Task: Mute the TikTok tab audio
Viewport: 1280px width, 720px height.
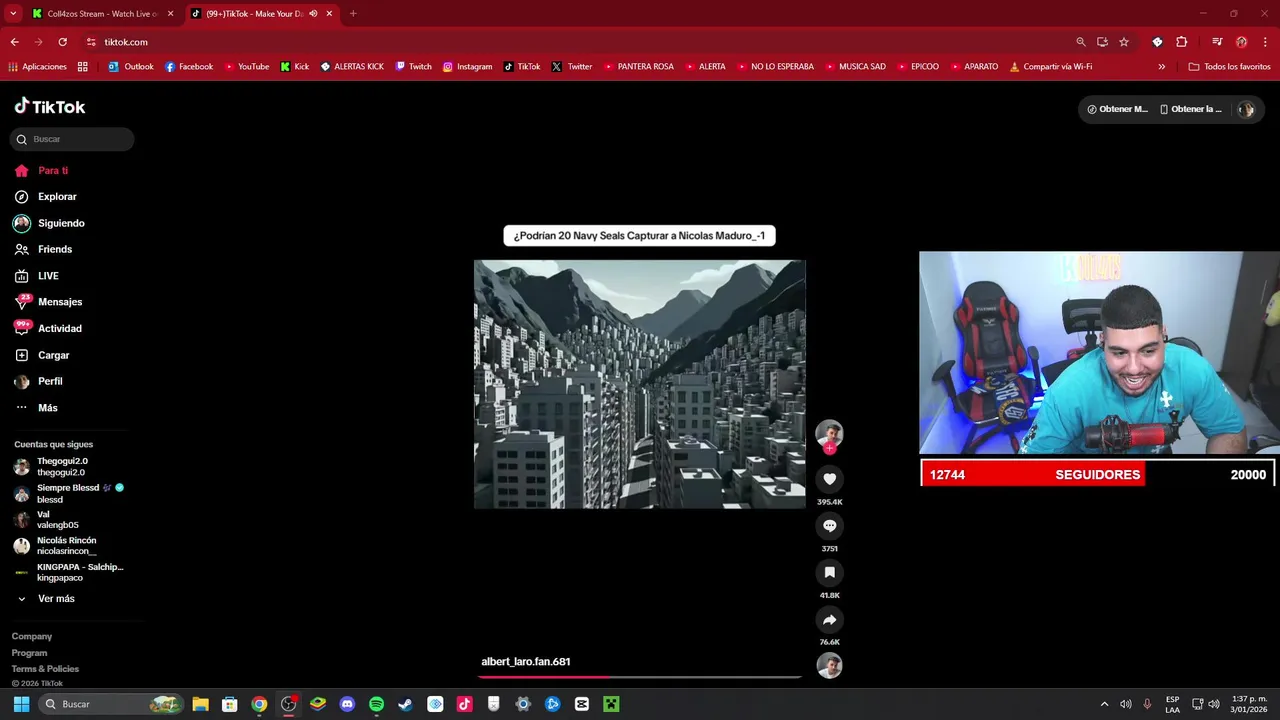Action: [313, 14]
